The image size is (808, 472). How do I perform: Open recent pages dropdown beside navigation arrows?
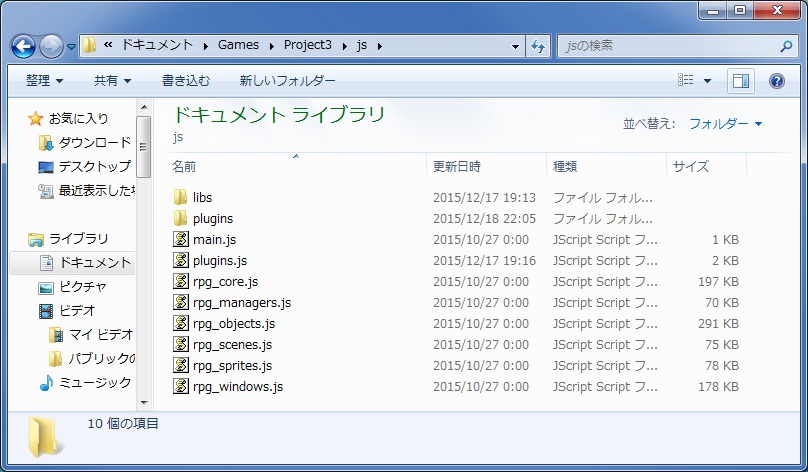[71, 46]
